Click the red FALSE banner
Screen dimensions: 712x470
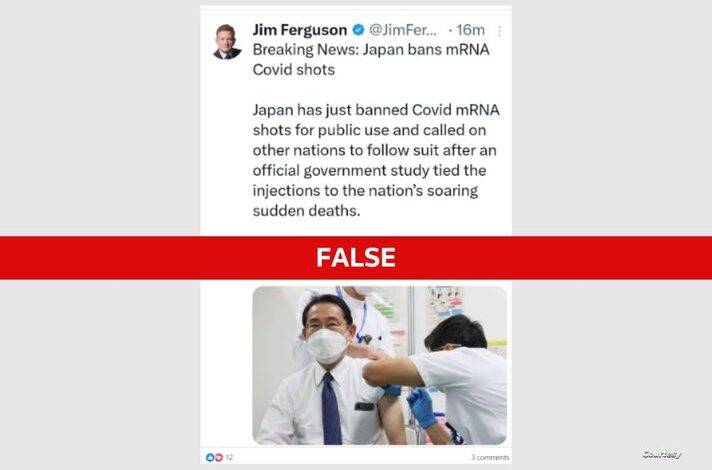tap(356, 257)
